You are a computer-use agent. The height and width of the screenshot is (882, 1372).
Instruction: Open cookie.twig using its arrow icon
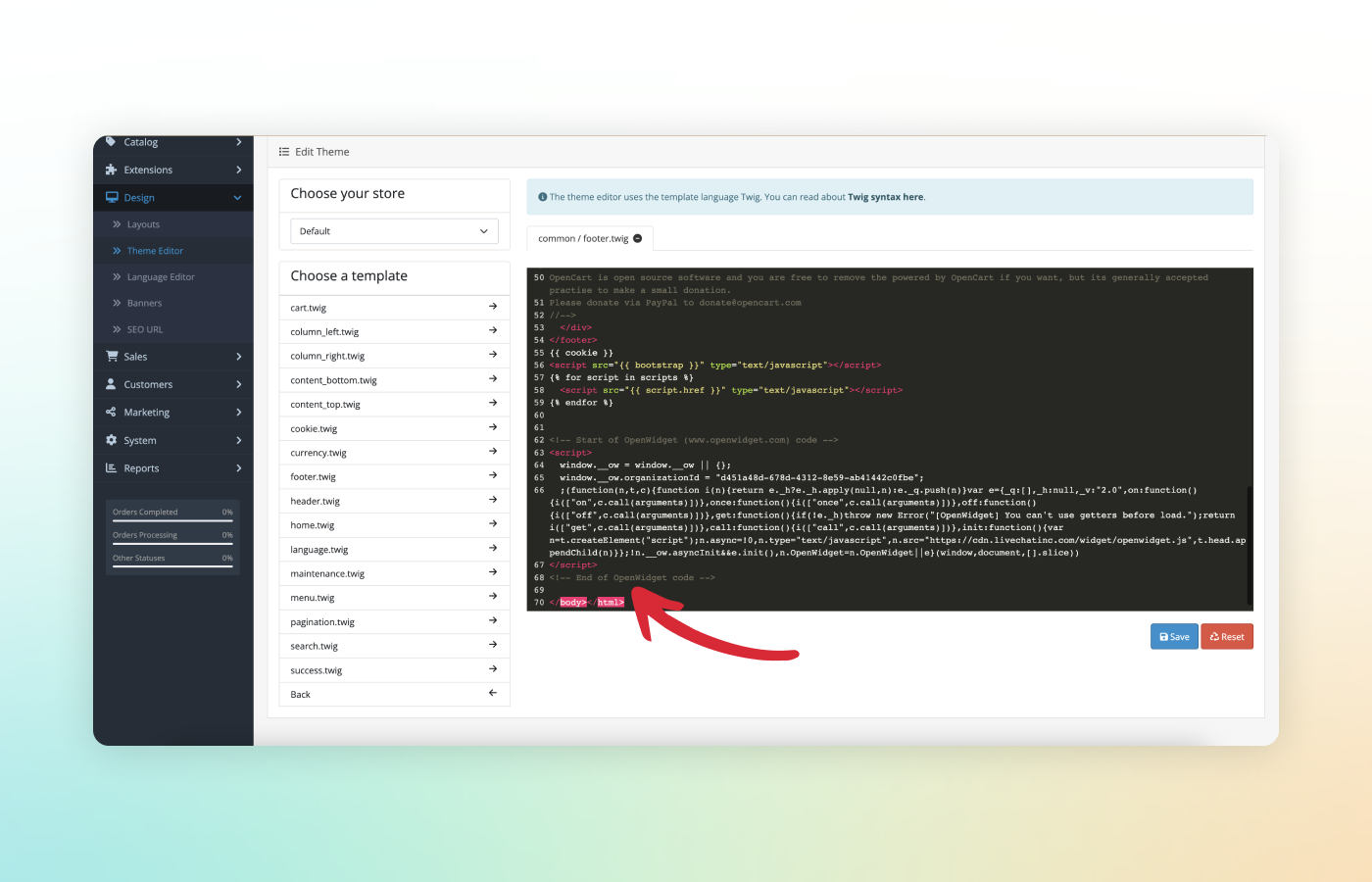(x=493, y=427)
